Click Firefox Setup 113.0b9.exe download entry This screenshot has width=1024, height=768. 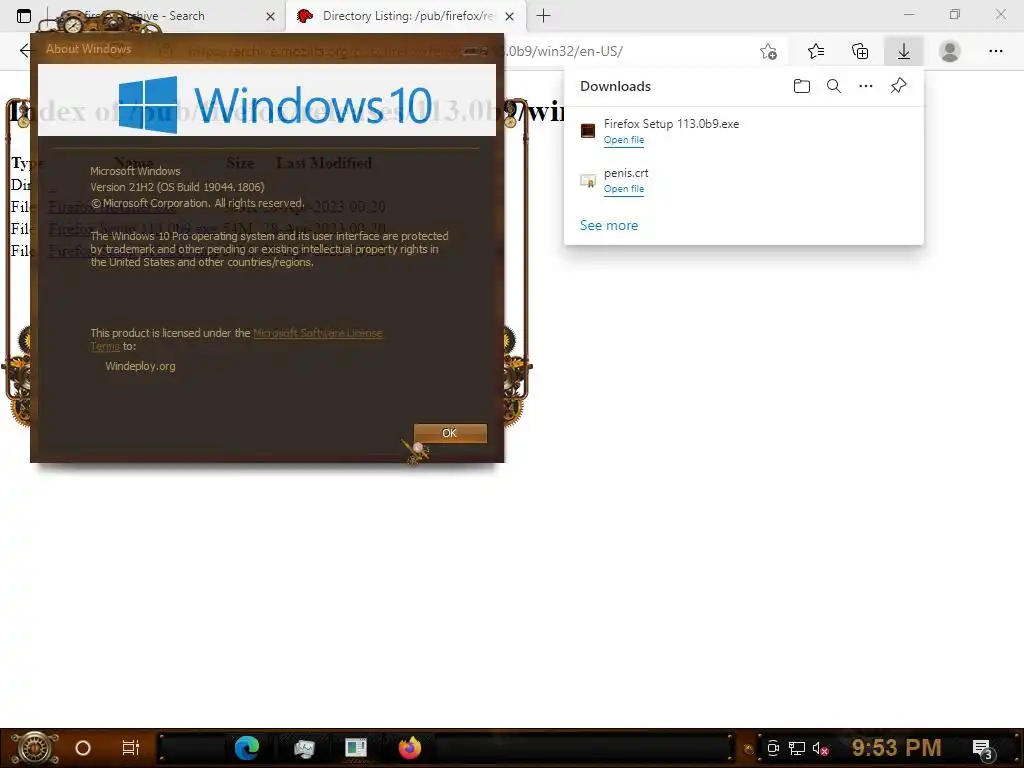coord(743,131)
